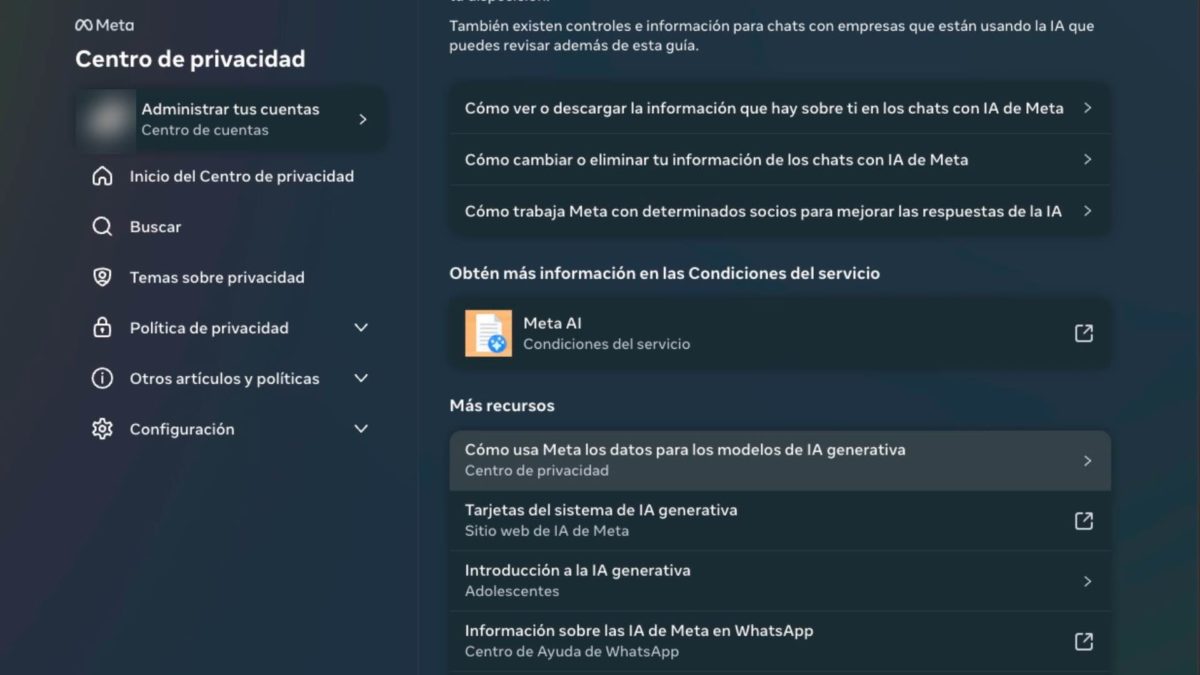
Task: Open Meta AI Condiciones del servicio
Action: pos(780,333)
